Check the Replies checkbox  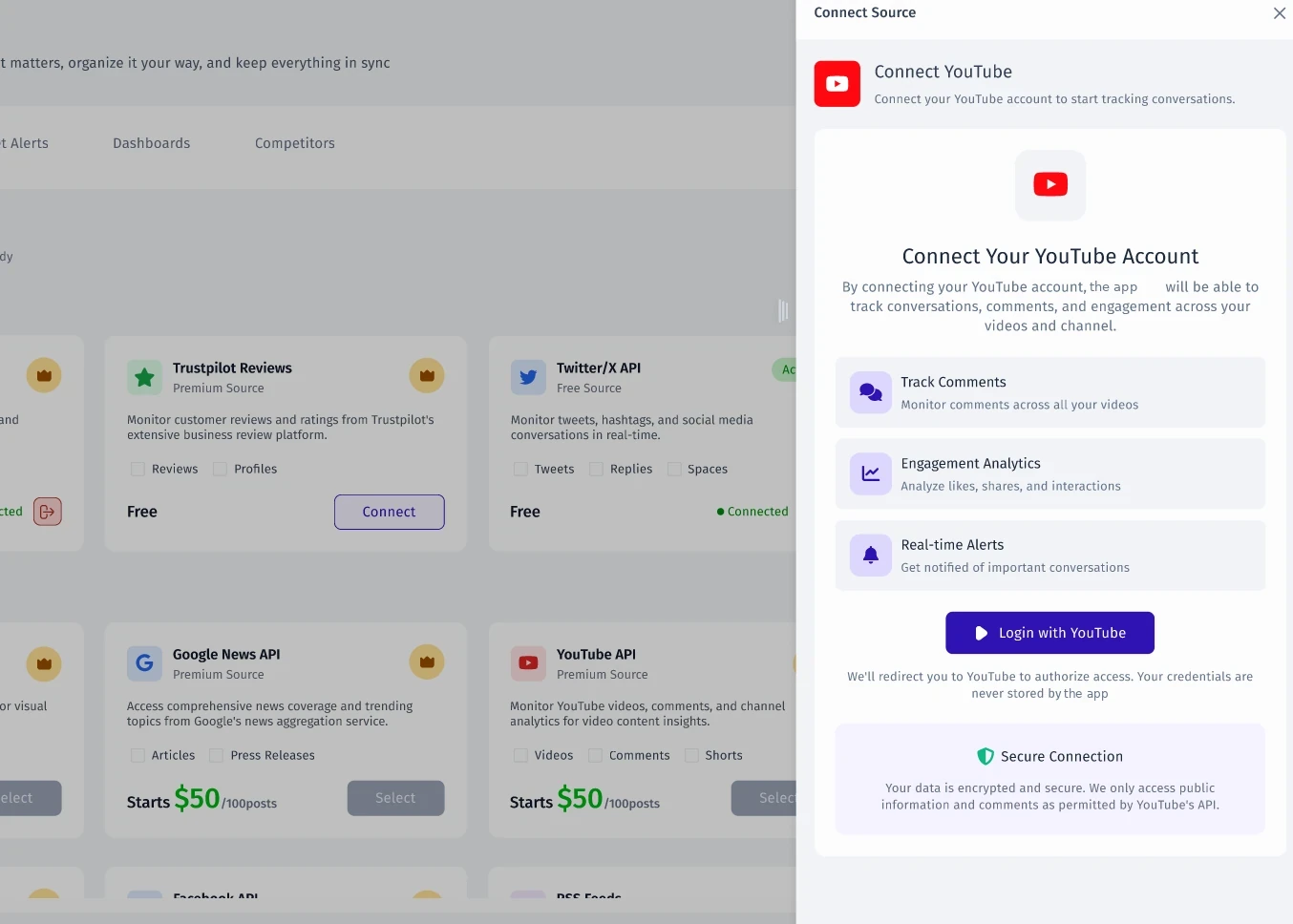[596, 469]
